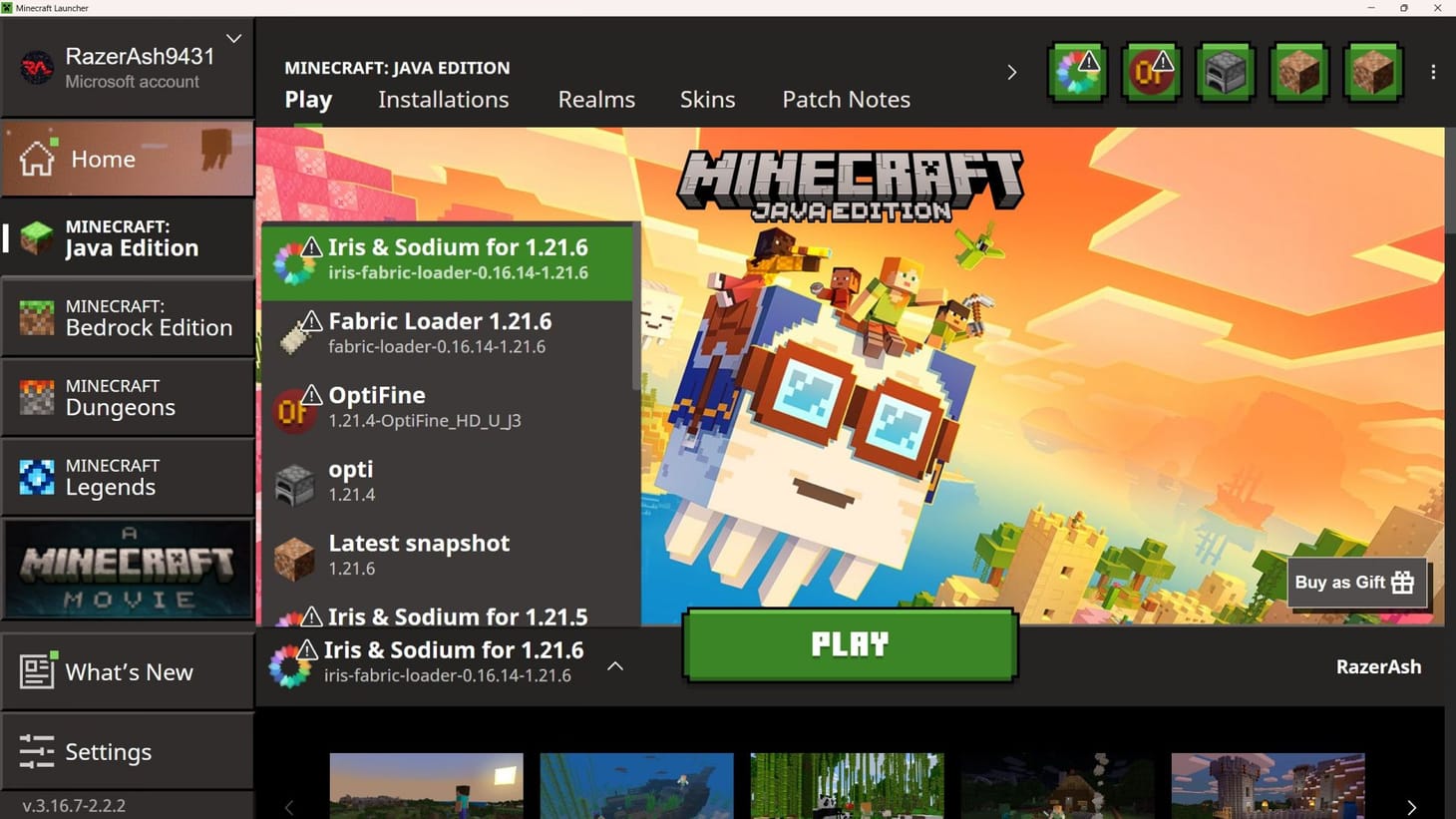1456x819 pixels.
Task: Open the Skins tab
Action: tap(707, 99)
